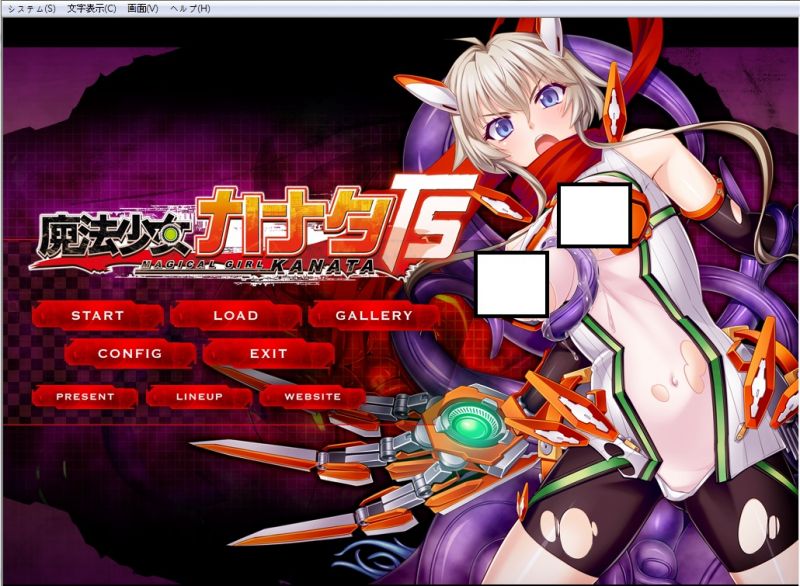Image resolution: width=800 pixels, height=586 pixels.
Task: Open the システム(S) menu
Action: (32, 9)
